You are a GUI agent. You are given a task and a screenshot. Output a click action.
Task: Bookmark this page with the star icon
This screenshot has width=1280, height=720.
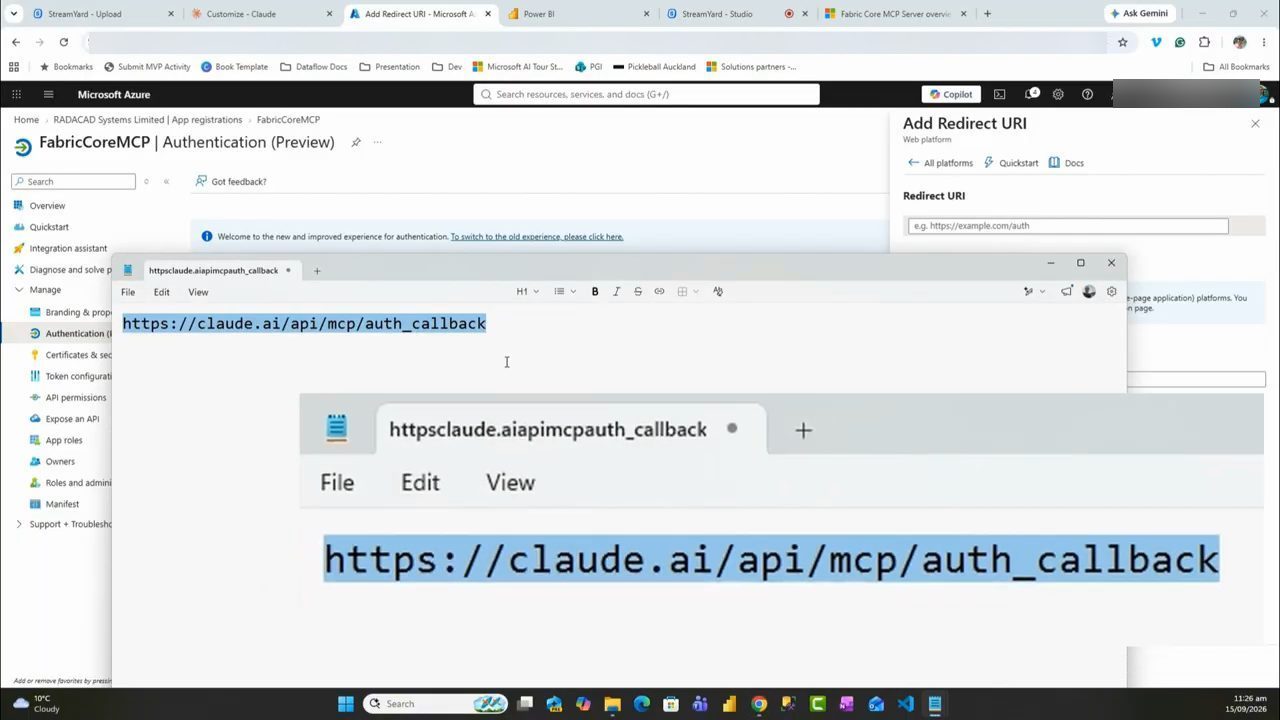click(x=1123, y=42)
